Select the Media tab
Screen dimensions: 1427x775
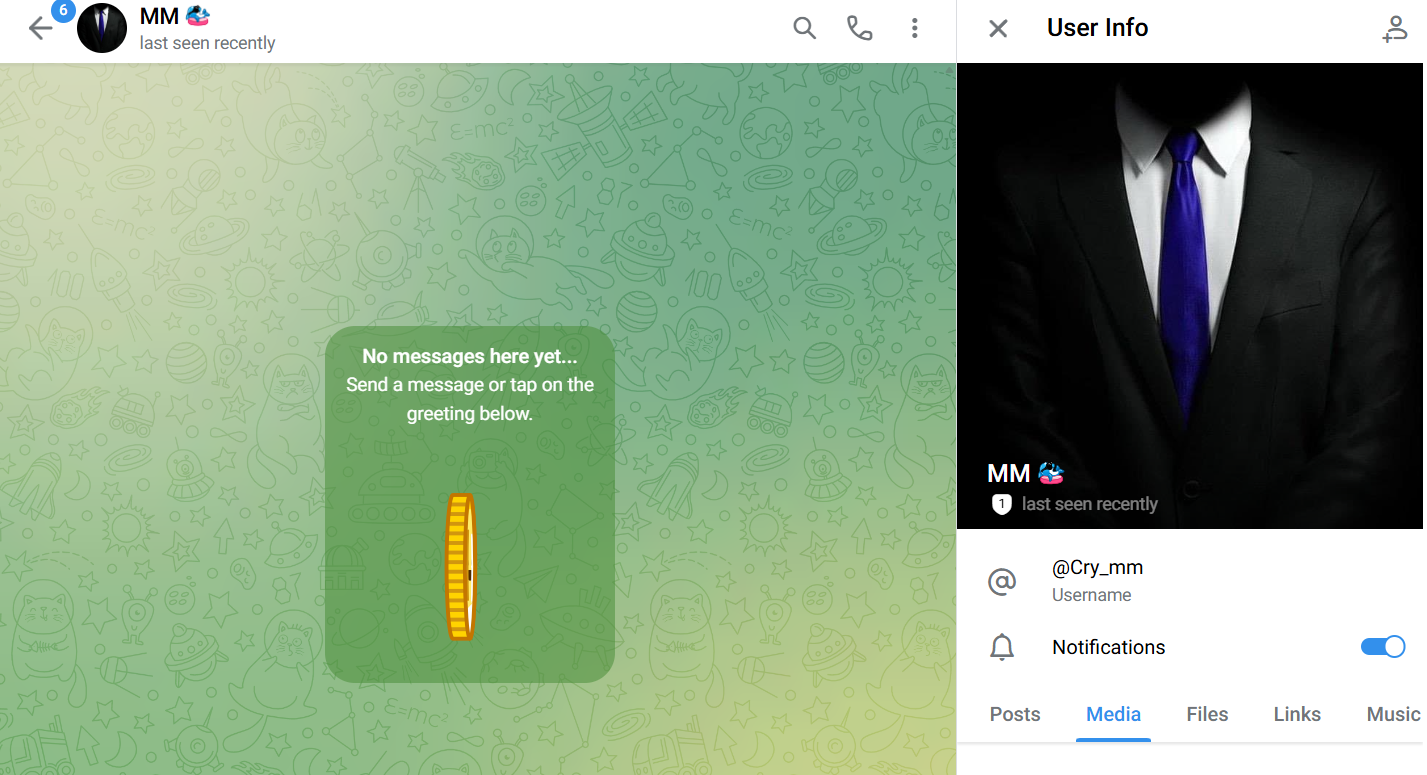tap(1113, 714)
